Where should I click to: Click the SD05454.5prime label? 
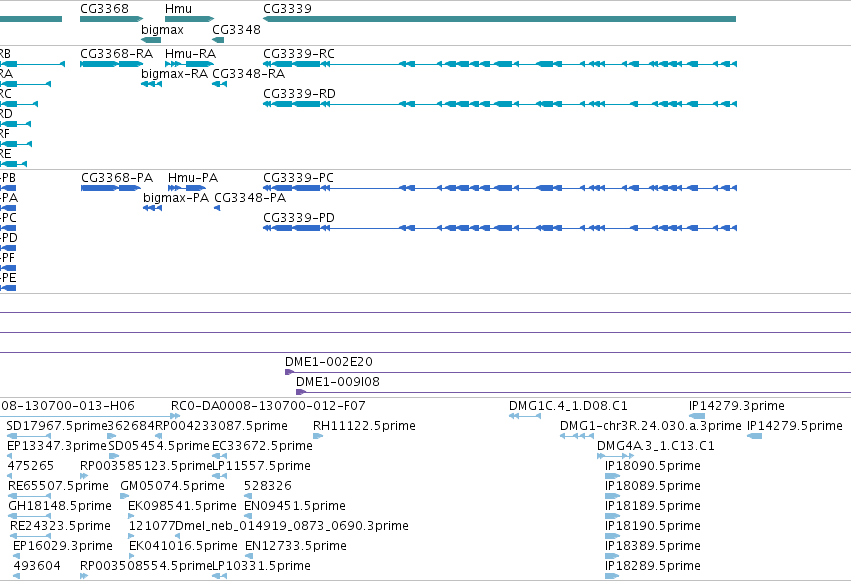click(x=159, y=446)
